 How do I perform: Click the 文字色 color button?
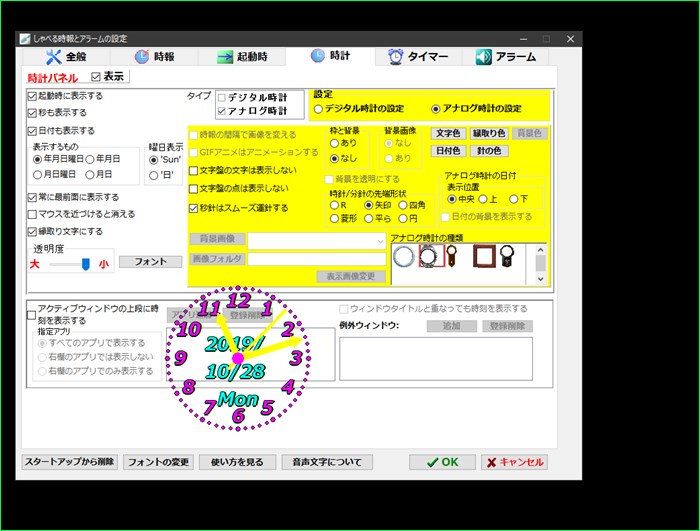click(x=448, y=134)
